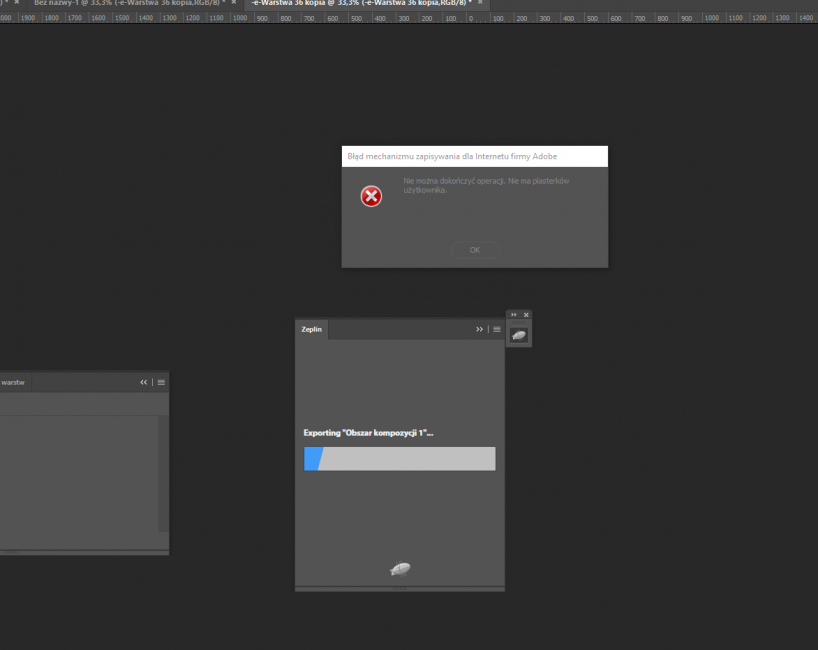Collapse the Zeplin panel with its double-arrow chevron
Viewport: 818px width, 650px height.
pyautogui.click(x=479, y=329)
